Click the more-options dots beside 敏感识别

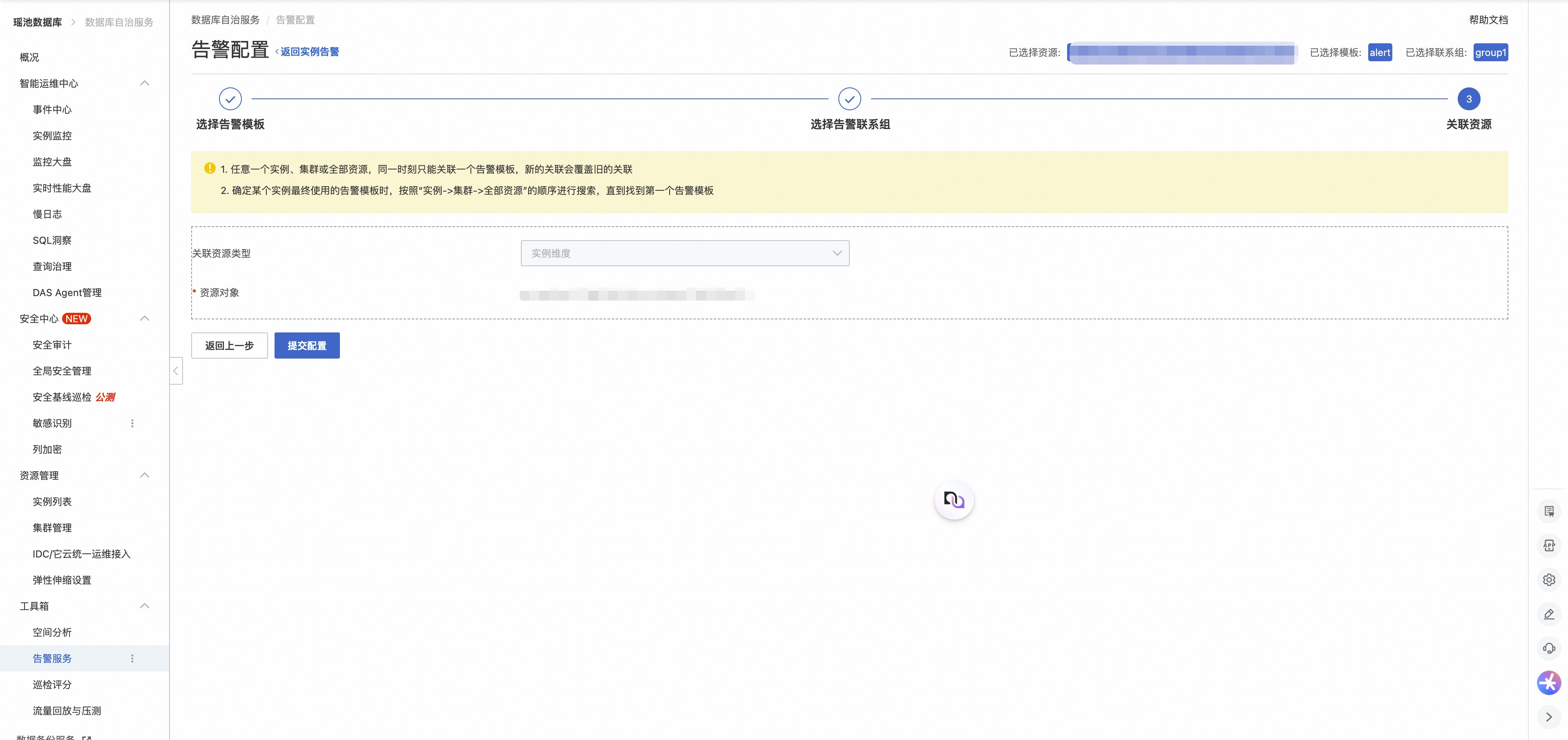pyautogui.click(x=132, y=423)
